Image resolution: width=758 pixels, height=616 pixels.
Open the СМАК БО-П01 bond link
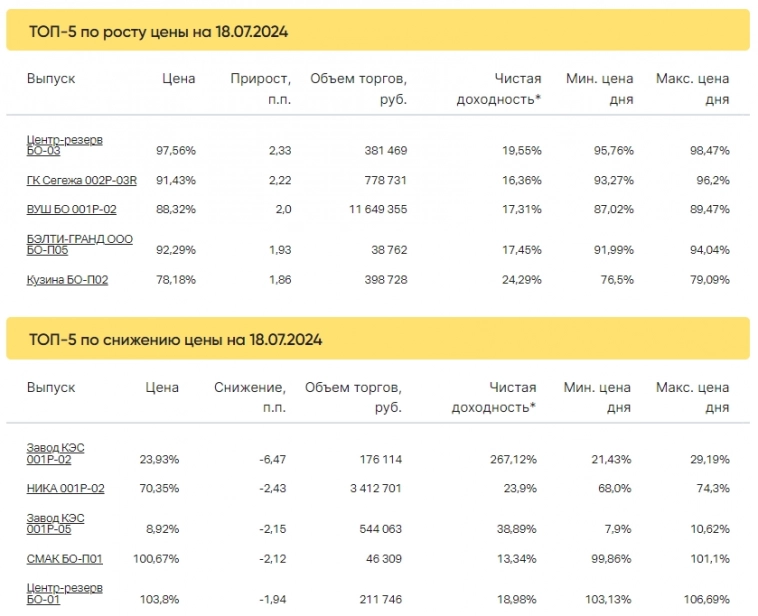pyautogui.click(x=65, y=558)
